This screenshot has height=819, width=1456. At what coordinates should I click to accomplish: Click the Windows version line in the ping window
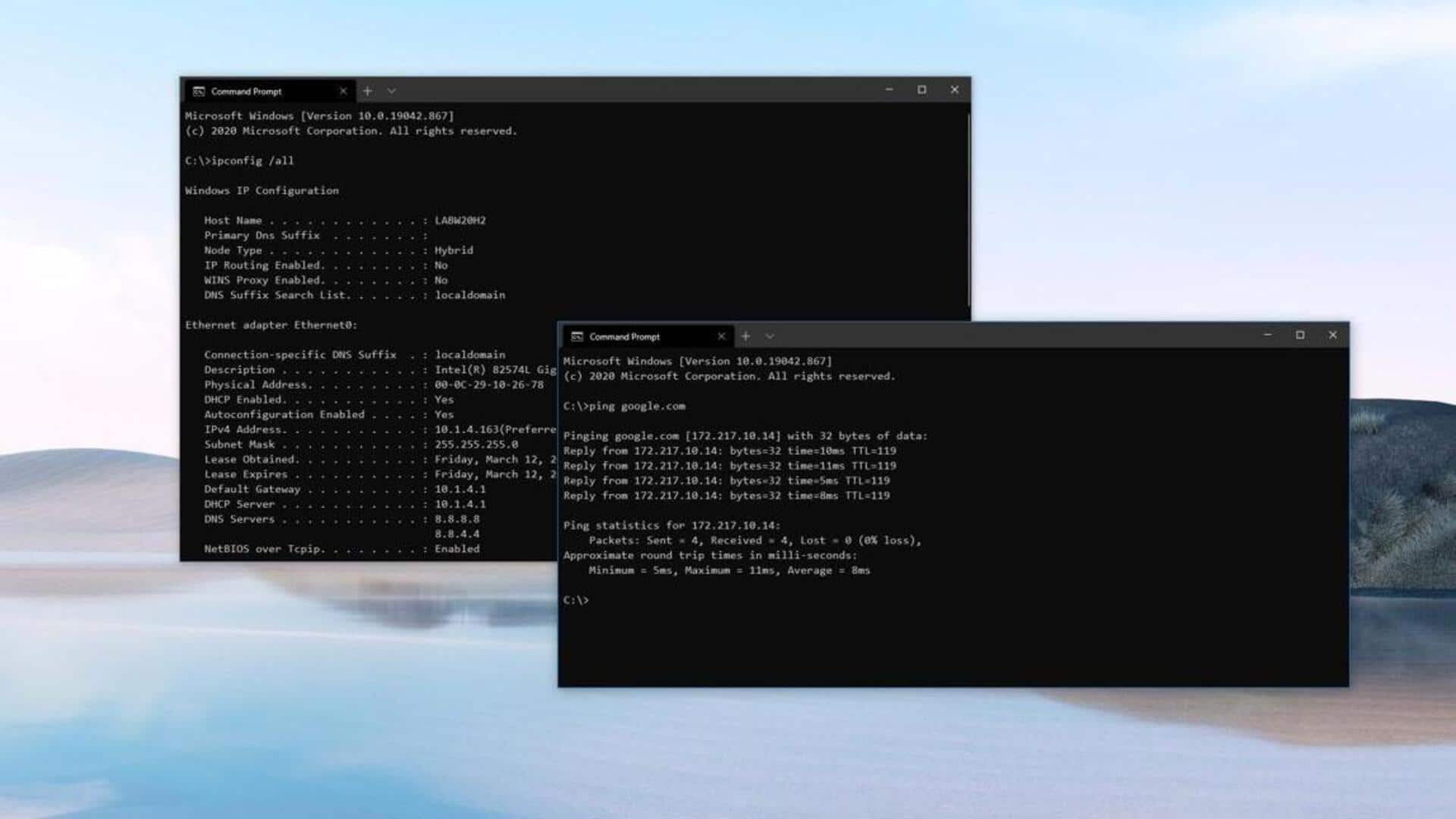point(698,362)
